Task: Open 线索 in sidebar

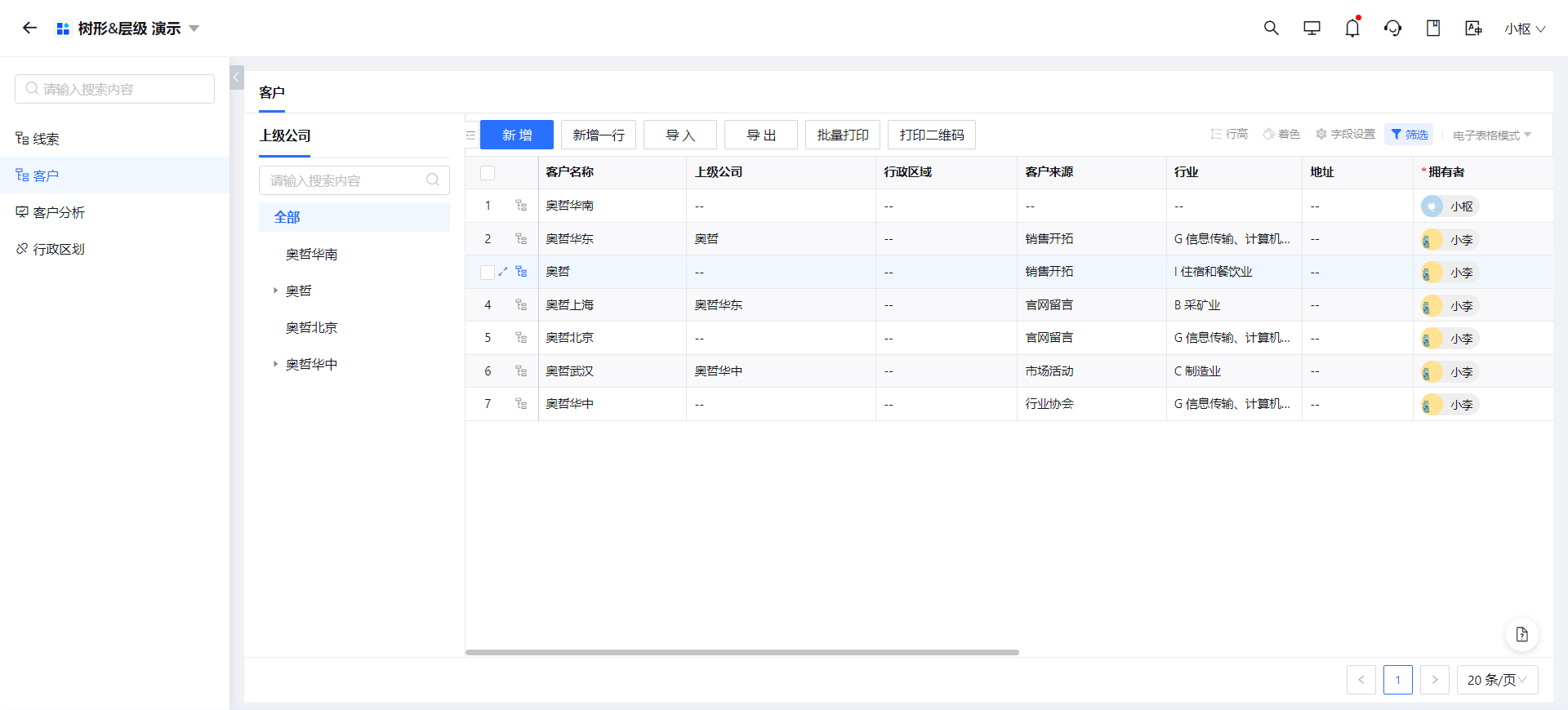Action: (x=114, y=139)
